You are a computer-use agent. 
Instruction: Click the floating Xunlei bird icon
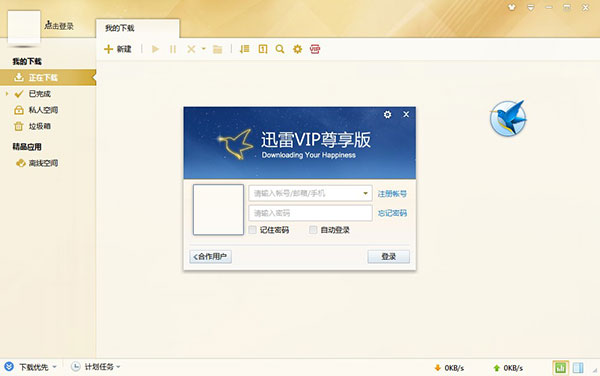pyautogui.click(x=508, y=118)
